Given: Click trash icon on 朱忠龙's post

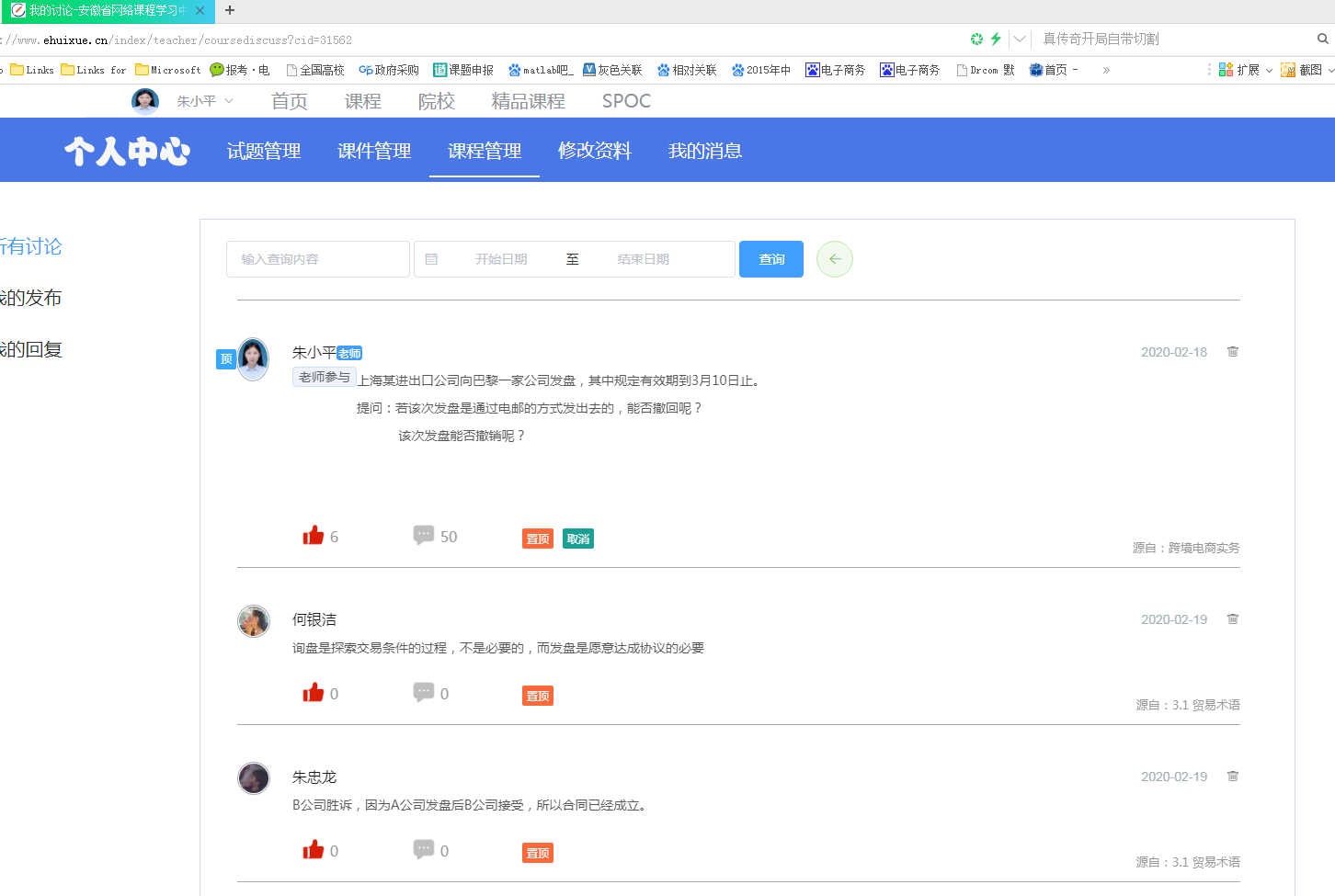Looking at the screenshot, I should [1232, 777].
